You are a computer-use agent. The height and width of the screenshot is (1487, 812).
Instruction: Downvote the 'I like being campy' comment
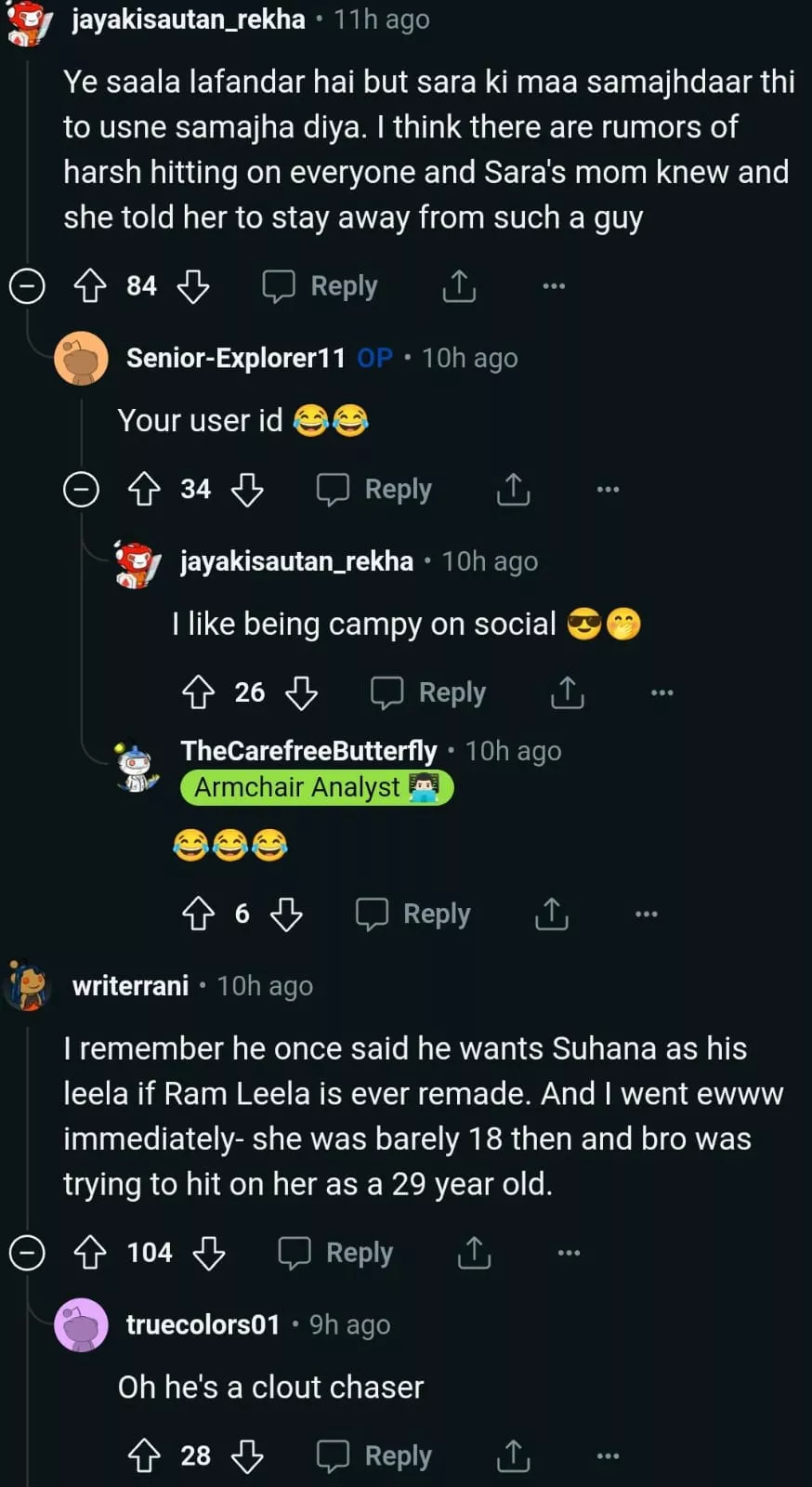[301, 692]
